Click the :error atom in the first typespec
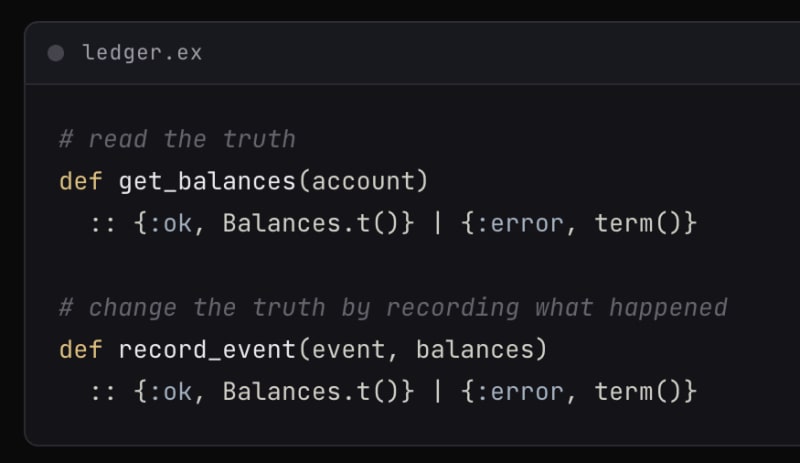This screenshot has width=800, height=463. (519, 224)
